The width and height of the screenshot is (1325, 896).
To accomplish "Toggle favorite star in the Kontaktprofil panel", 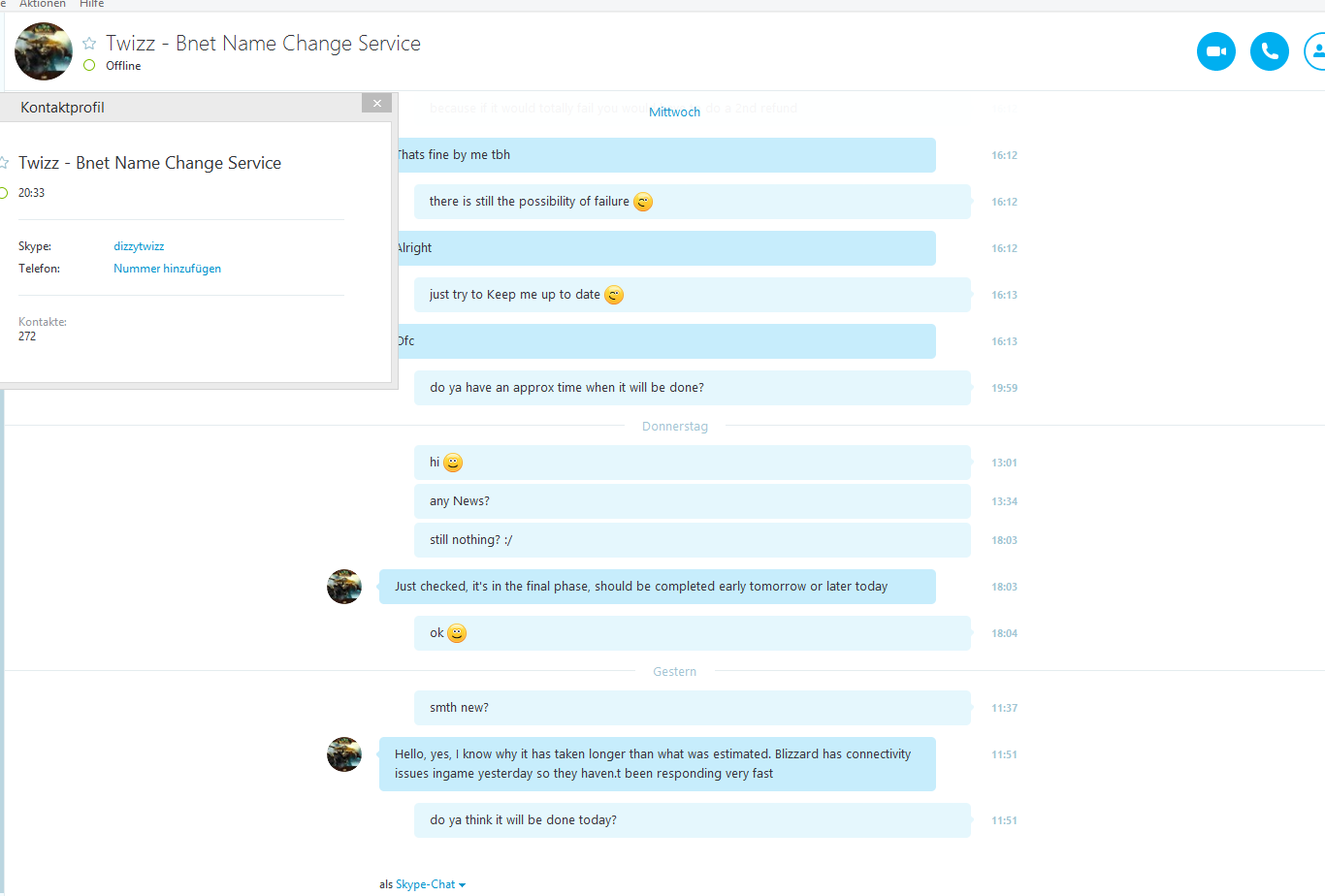I will (3, 163).
